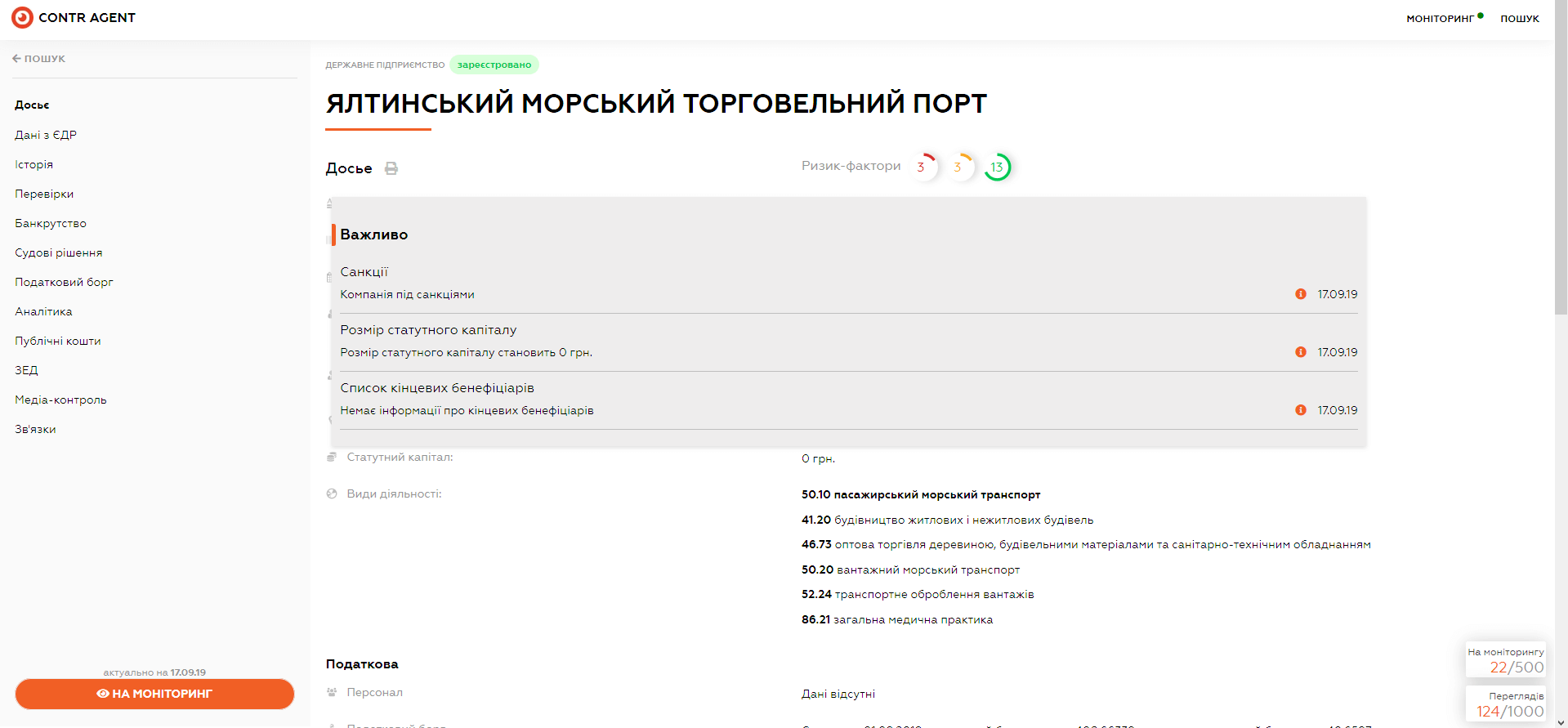Click the На моніторинг orange button
The height and width of the screenshot is (728, 1568).
(154, 694)
